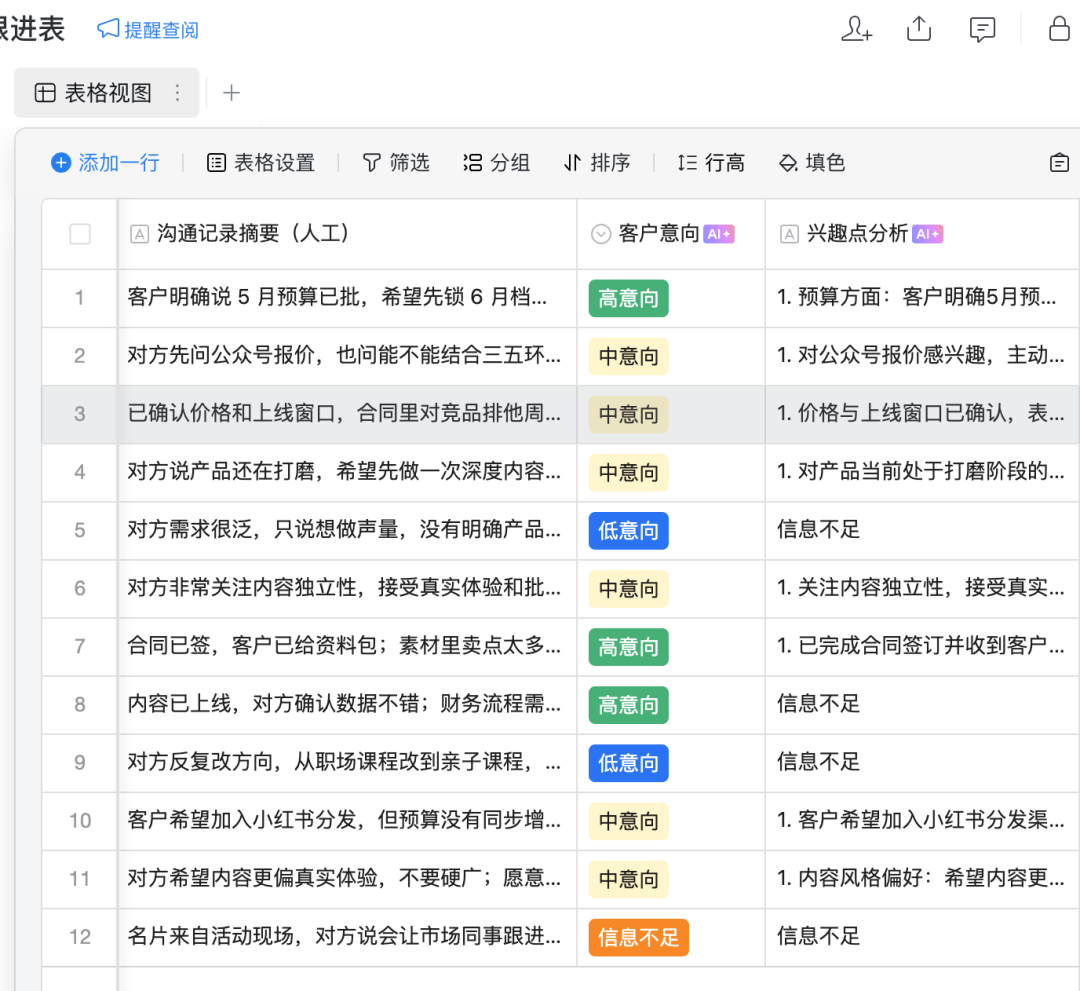Click cell "已确认价格和上线窗口"
This screenshot has width=1080, height=991.
click(x=347, y=414)
